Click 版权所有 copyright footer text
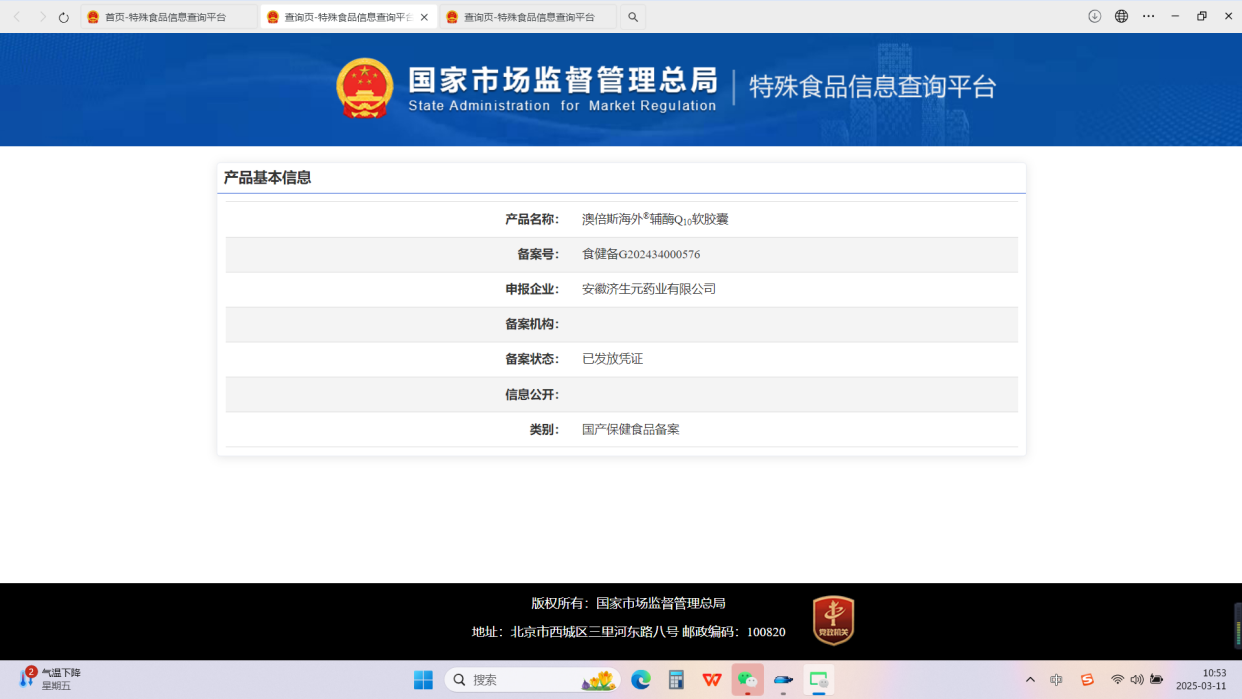 (628, 603)
